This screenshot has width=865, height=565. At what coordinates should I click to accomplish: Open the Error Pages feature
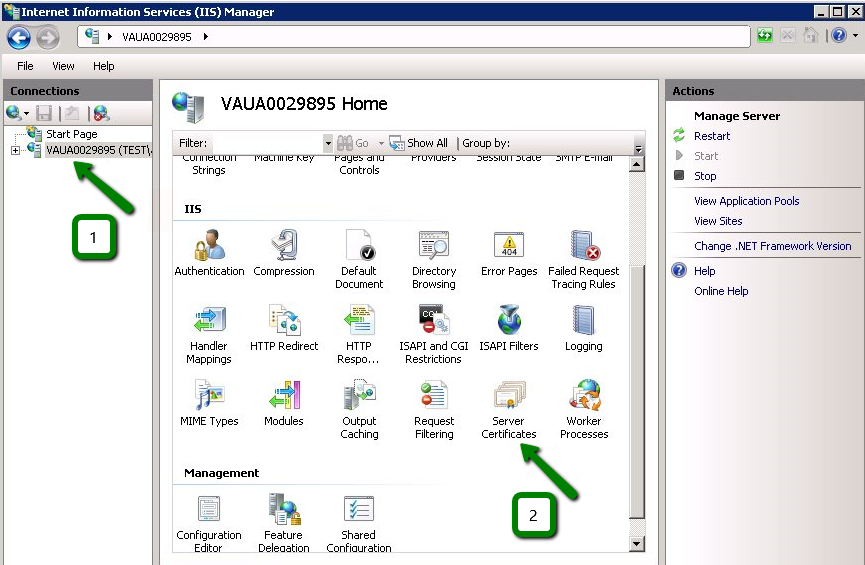coord(509,253)
